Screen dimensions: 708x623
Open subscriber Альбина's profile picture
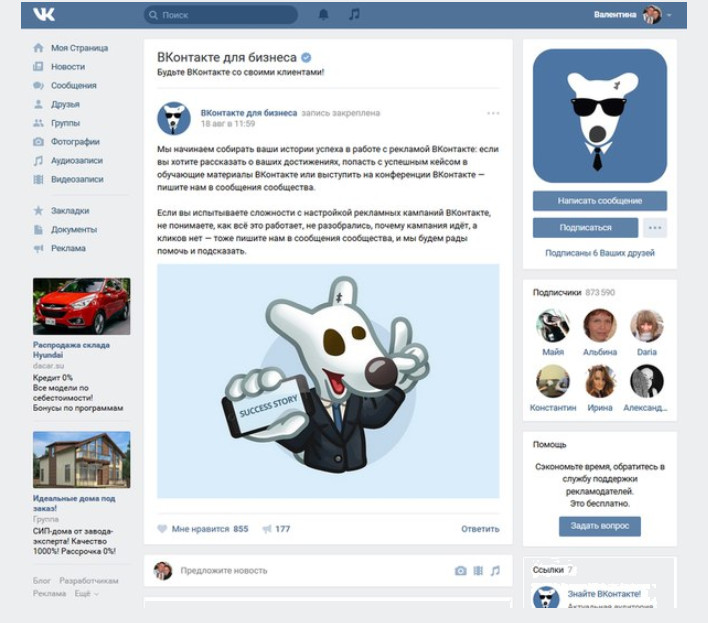pos(600,325)
